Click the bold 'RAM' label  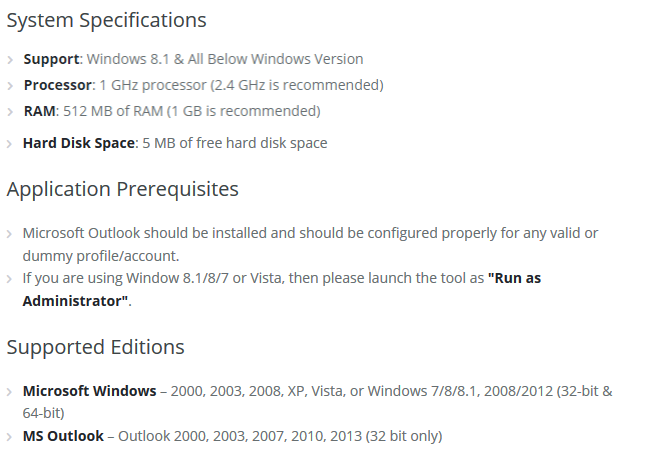39,111
